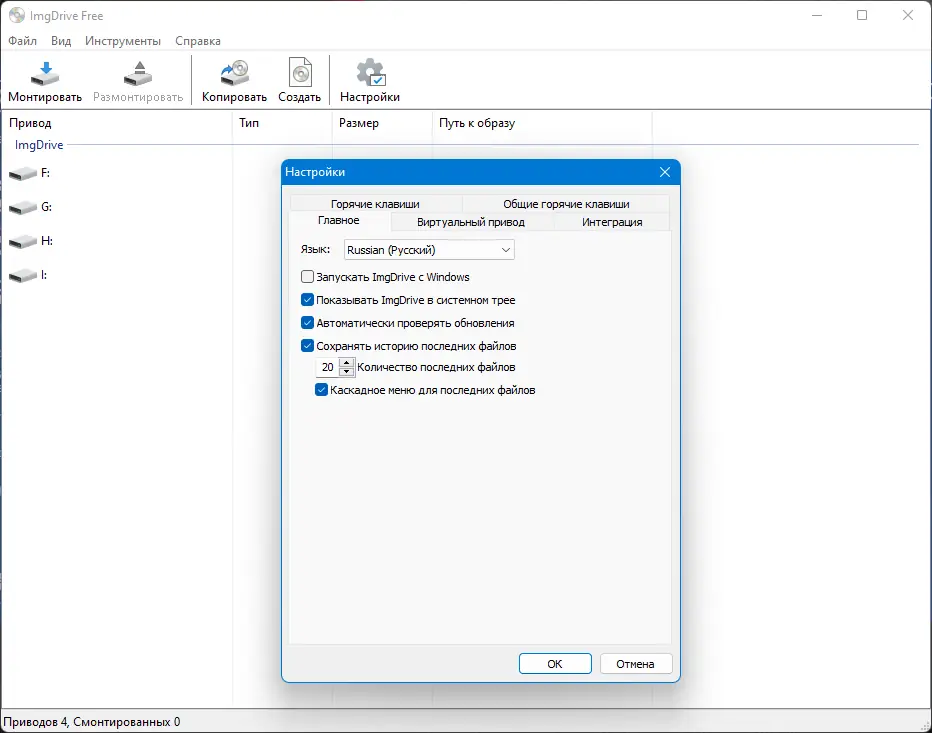Open the Файл menu
Screen dimensions: 932x733
point(23,41)
